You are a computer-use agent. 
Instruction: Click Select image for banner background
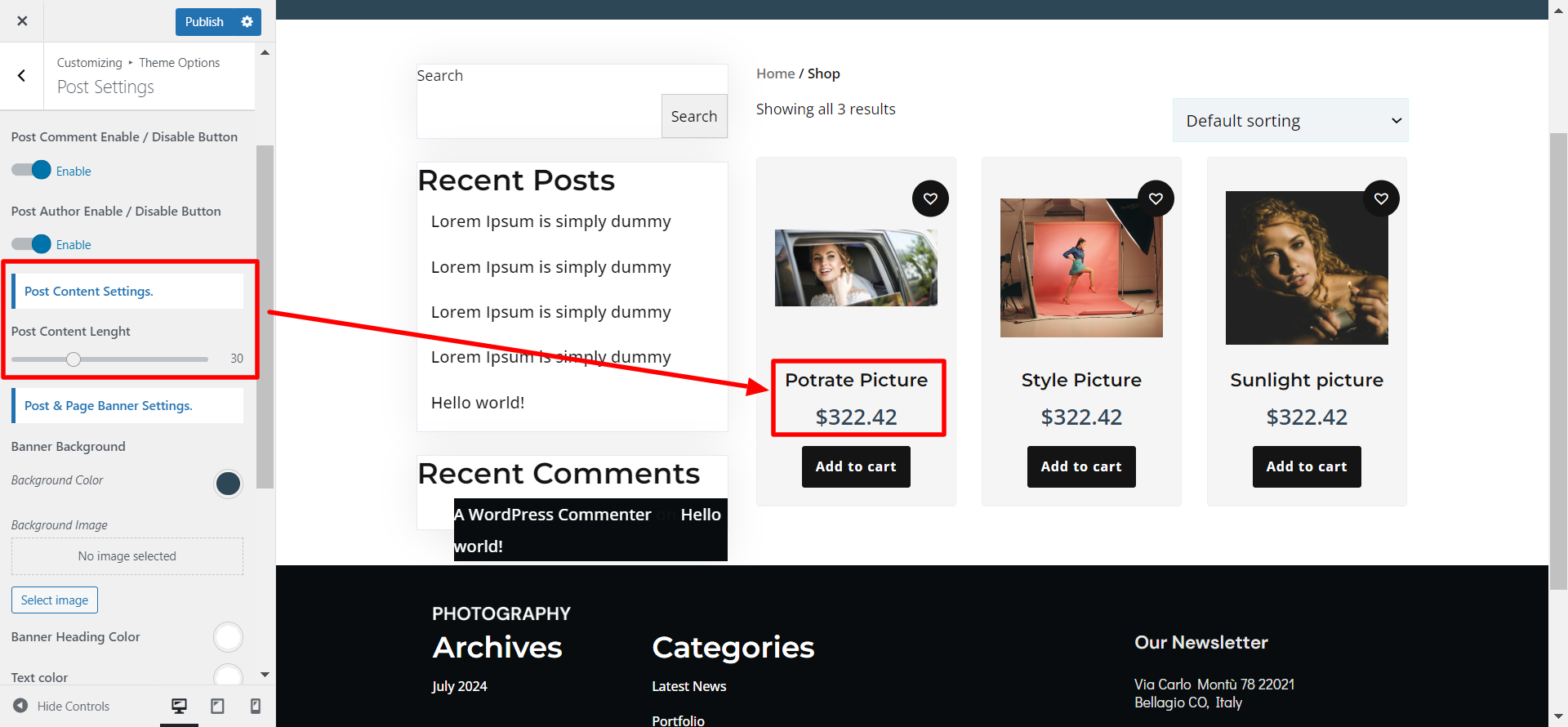click(x=55, y=600)
